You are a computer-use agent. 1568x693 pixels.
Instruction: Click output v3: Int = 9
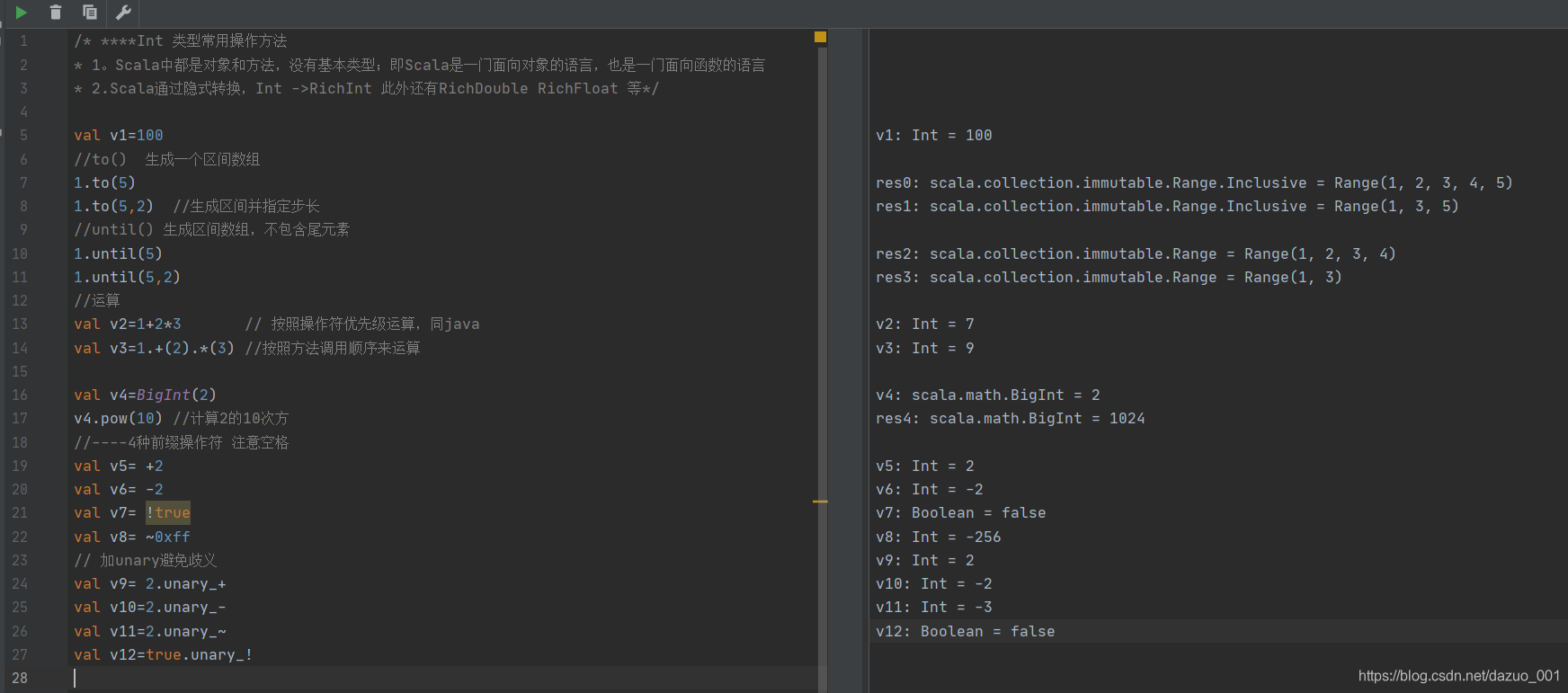coord(925,348)
